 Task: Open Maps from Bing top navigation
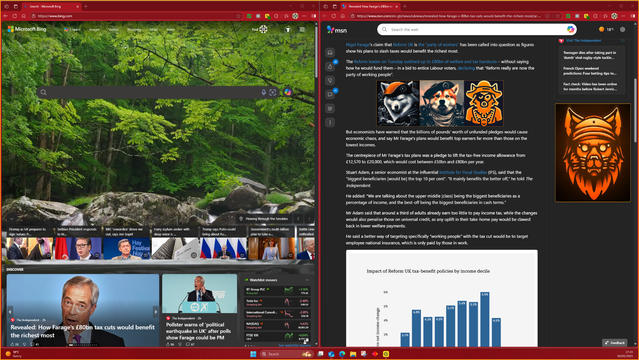click(154, 29)
